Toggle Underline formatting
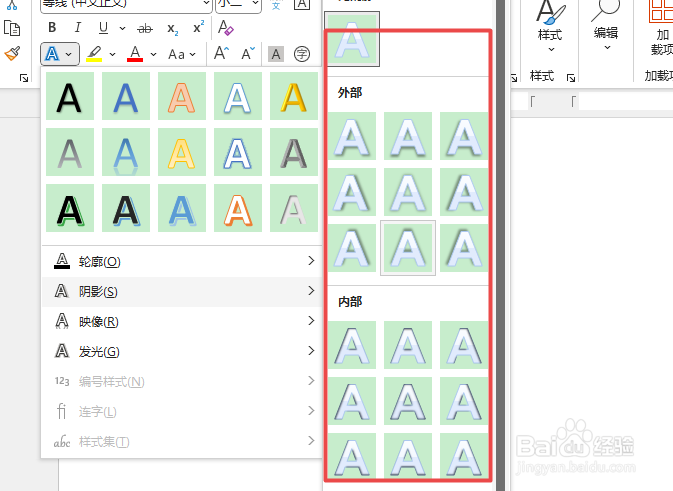 tap(103, 28)
